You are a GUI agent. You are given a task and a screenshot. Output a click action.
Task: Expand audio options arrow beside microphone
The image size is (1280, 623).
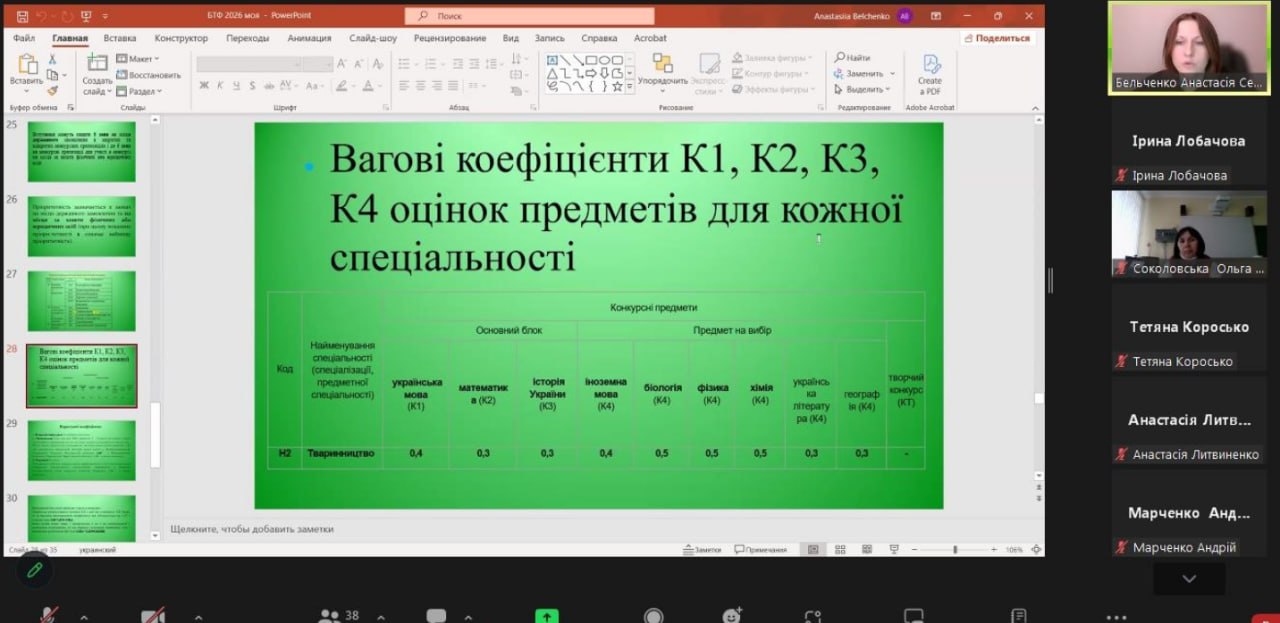point(84,616)
